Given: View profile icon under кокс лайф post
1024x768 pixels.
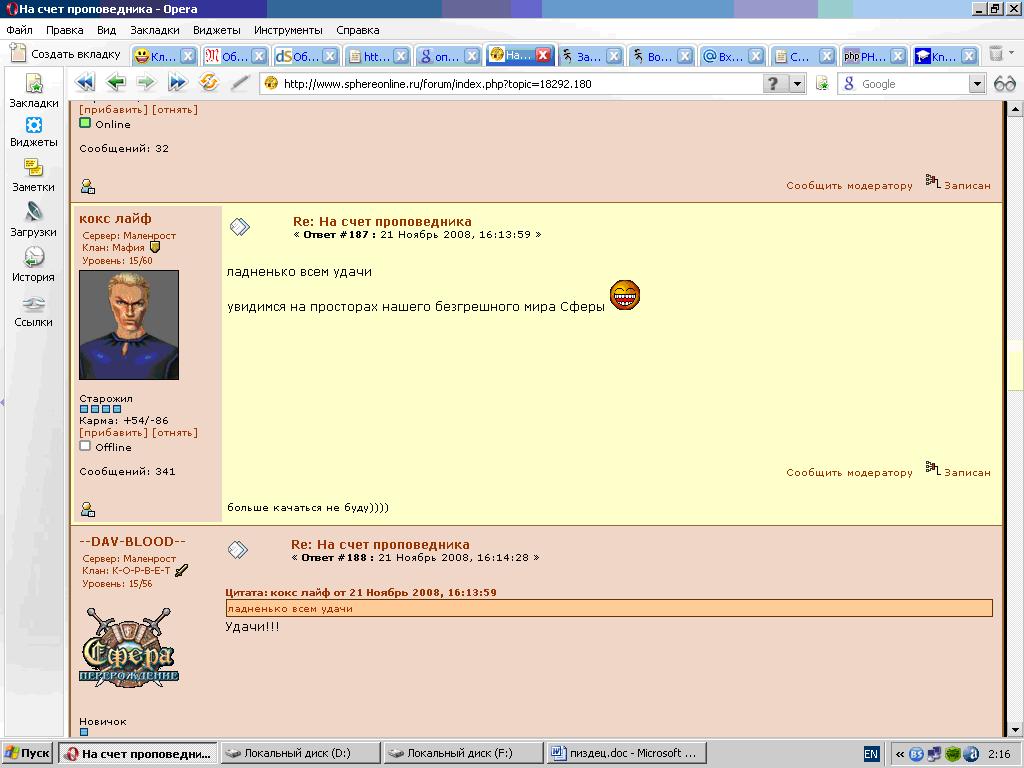Looking at the screenshot, I should (88, 509).
